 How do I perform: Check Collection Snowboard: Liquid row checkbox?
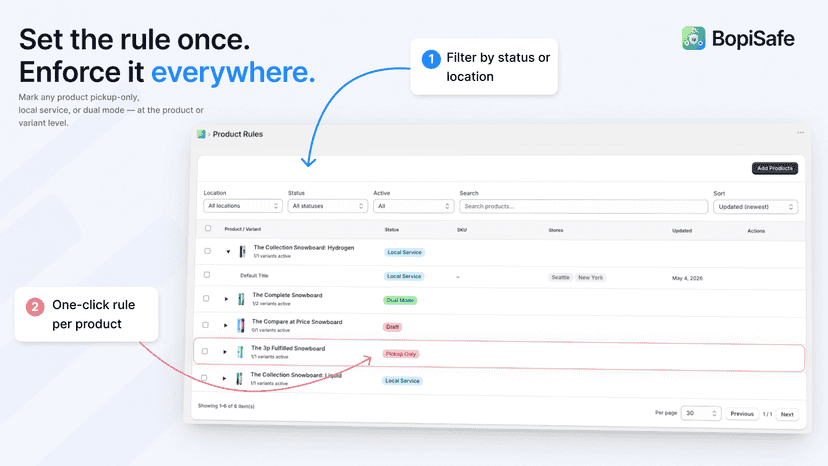(204, 378)
